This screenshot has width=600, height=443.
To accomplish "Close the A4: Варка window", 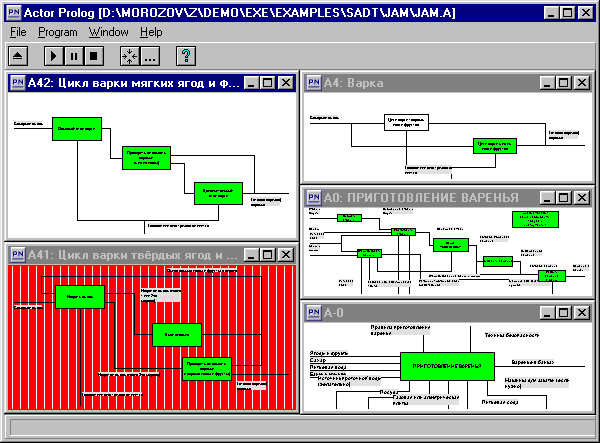I will tap(582, 83).
